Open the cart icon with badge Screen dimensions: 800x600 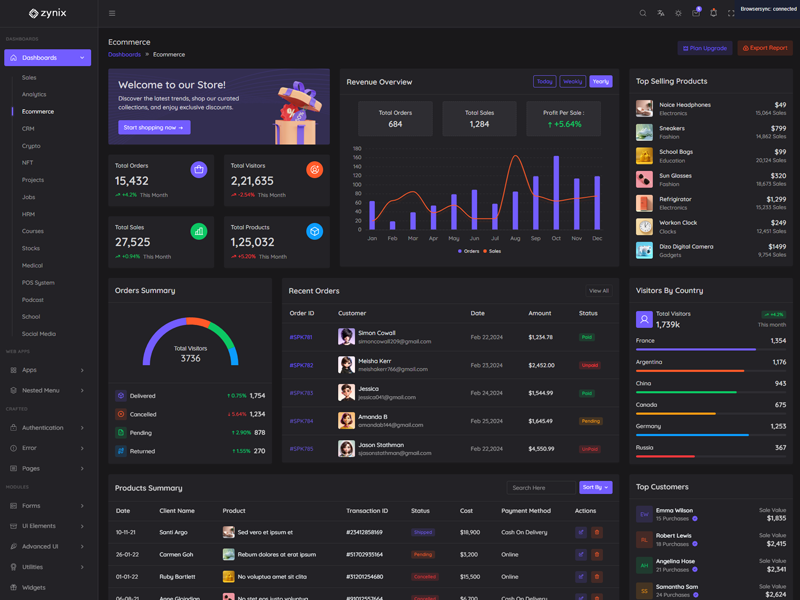(696, 13)
